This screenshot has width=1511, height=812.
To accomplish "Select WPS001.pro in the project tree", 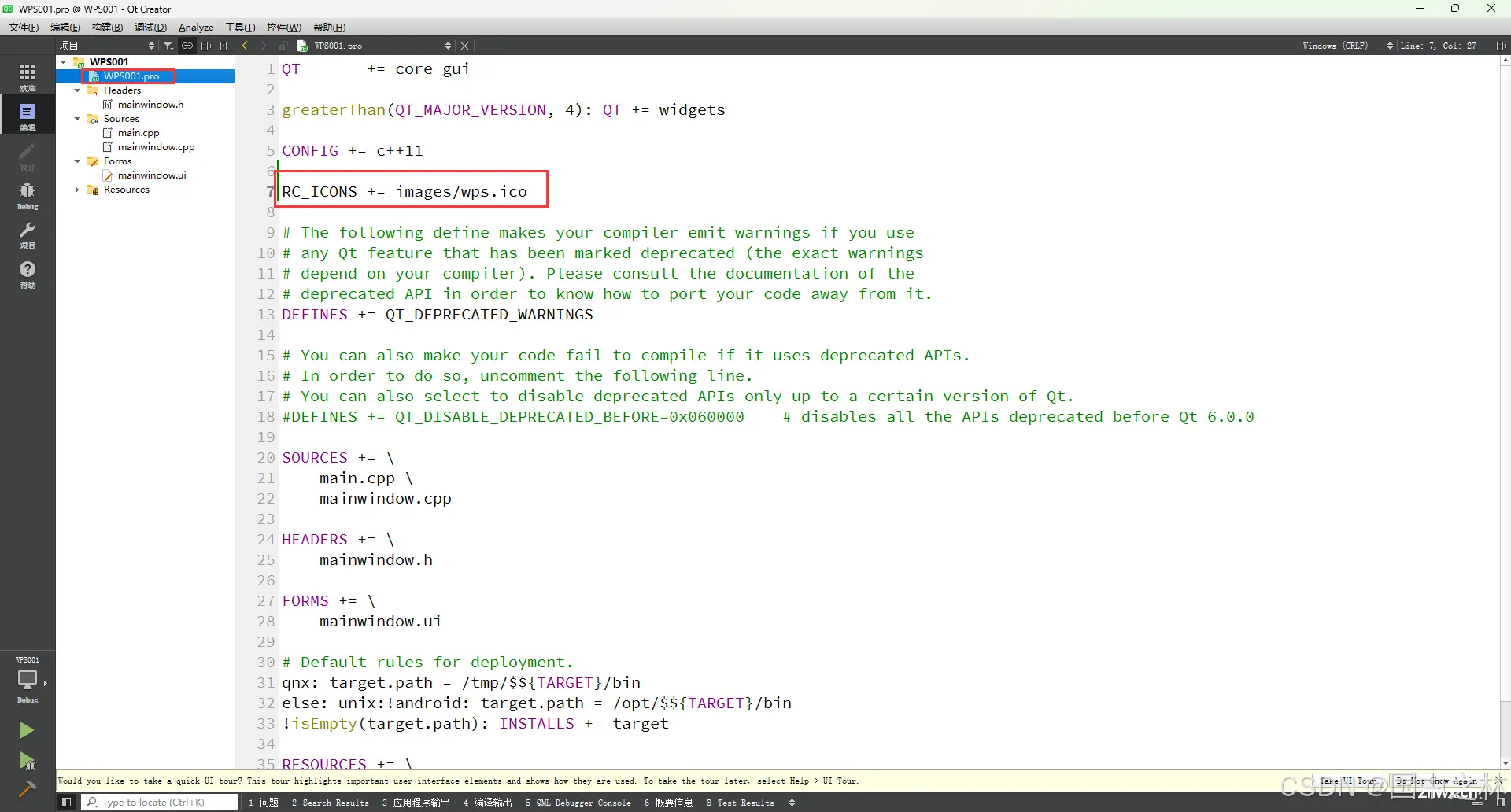I will coord(131,76).
